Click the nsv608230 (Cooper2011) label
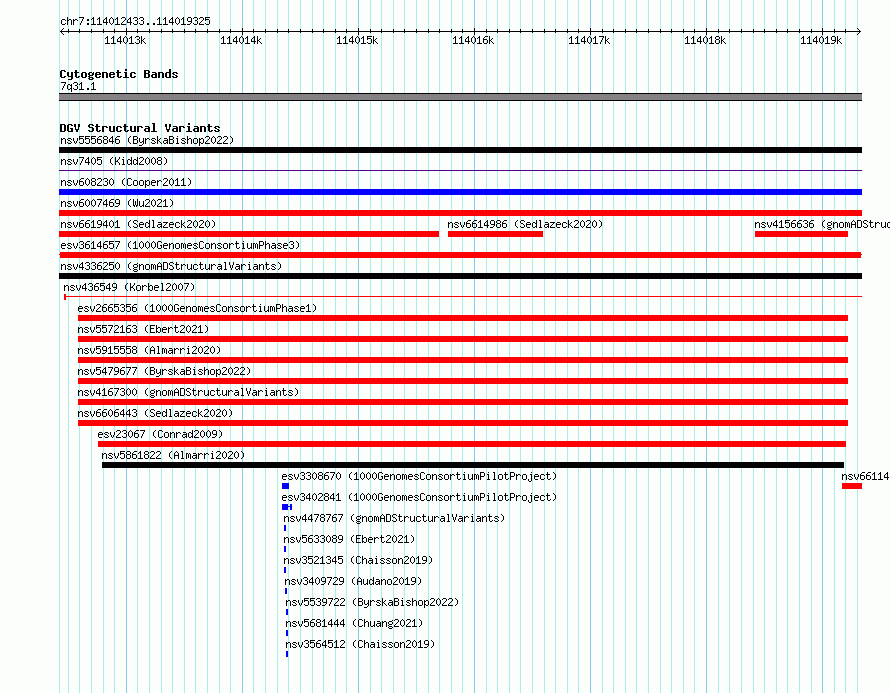Image resolution: width=890 pixels, height=693 pixels. click(x=126, y=182)
